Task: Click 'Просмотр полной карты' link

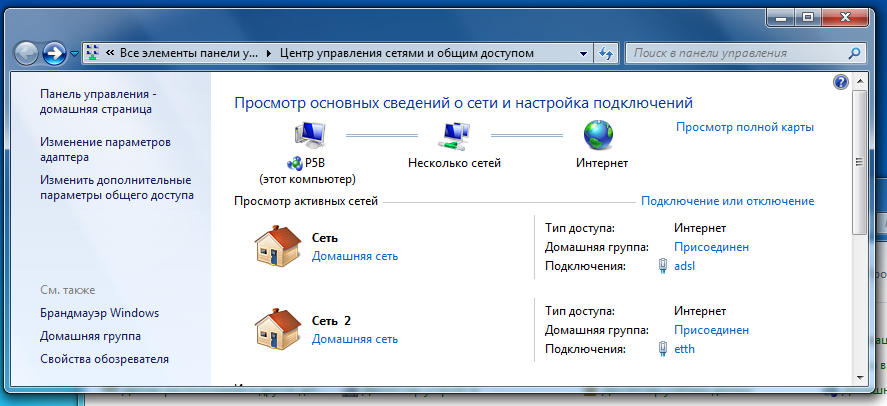Action: click(x=745, y=127)
